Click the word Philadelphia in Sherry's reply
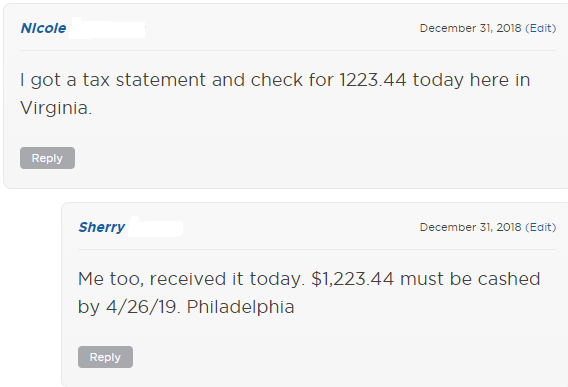This screenshot has height=387, width=568. pos(240,307)
